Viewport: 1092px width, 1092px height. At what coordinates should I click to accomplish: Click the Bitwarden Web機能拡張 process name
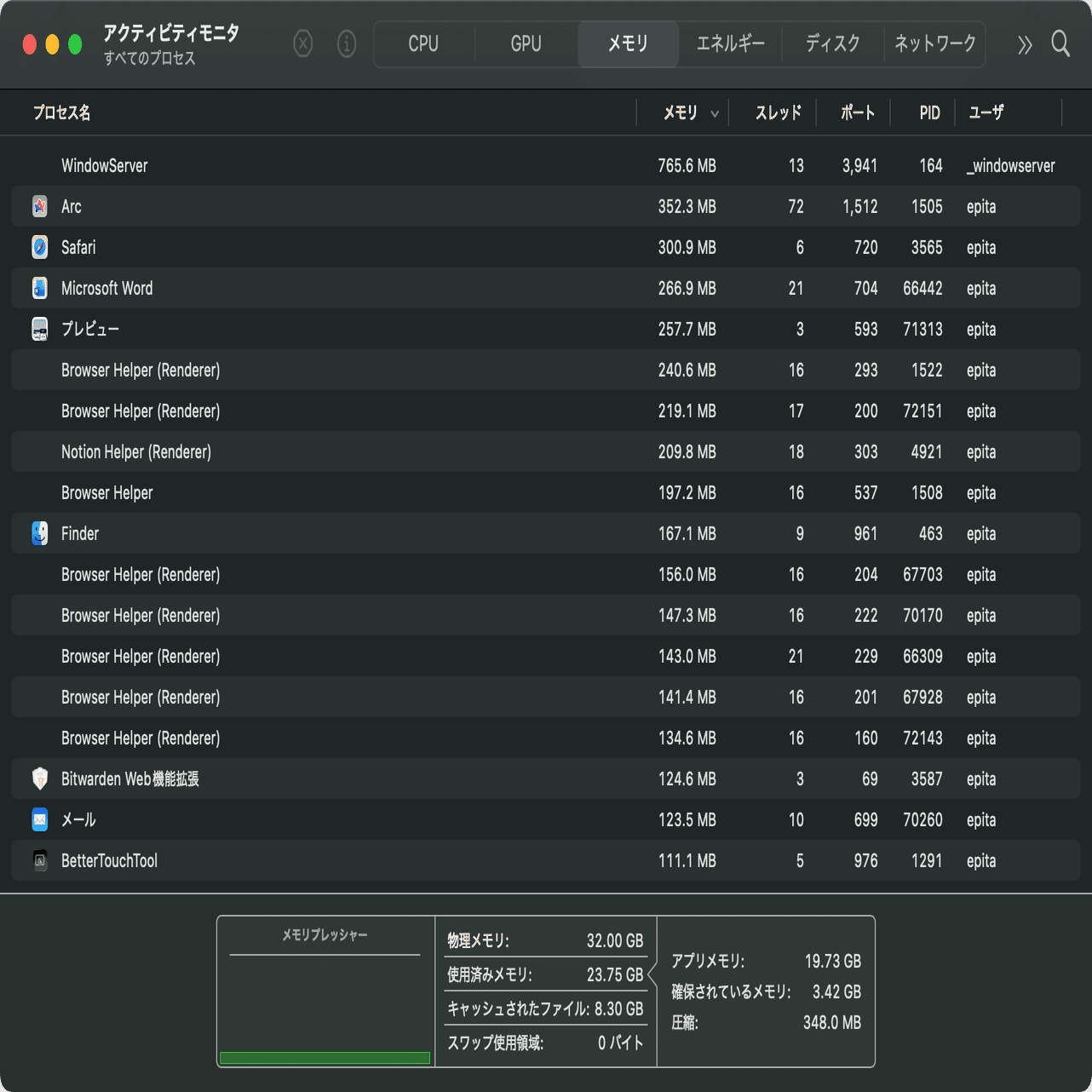click(130, 779)
